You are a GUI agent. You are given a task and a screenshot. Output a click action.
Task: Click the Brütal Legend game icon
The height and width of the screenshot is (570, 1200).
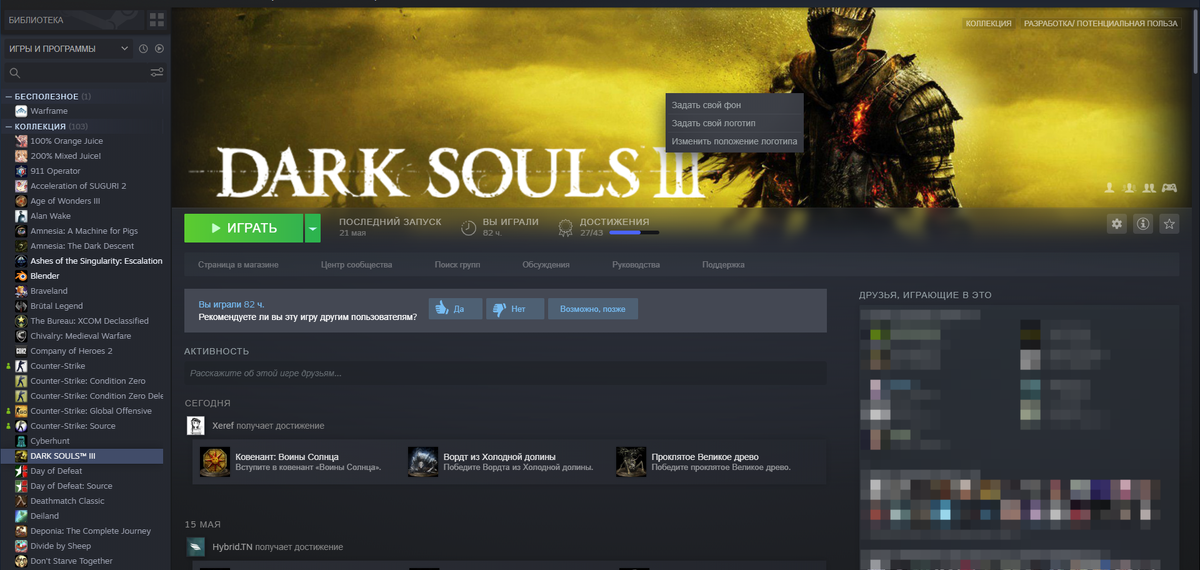coord(21,306)
